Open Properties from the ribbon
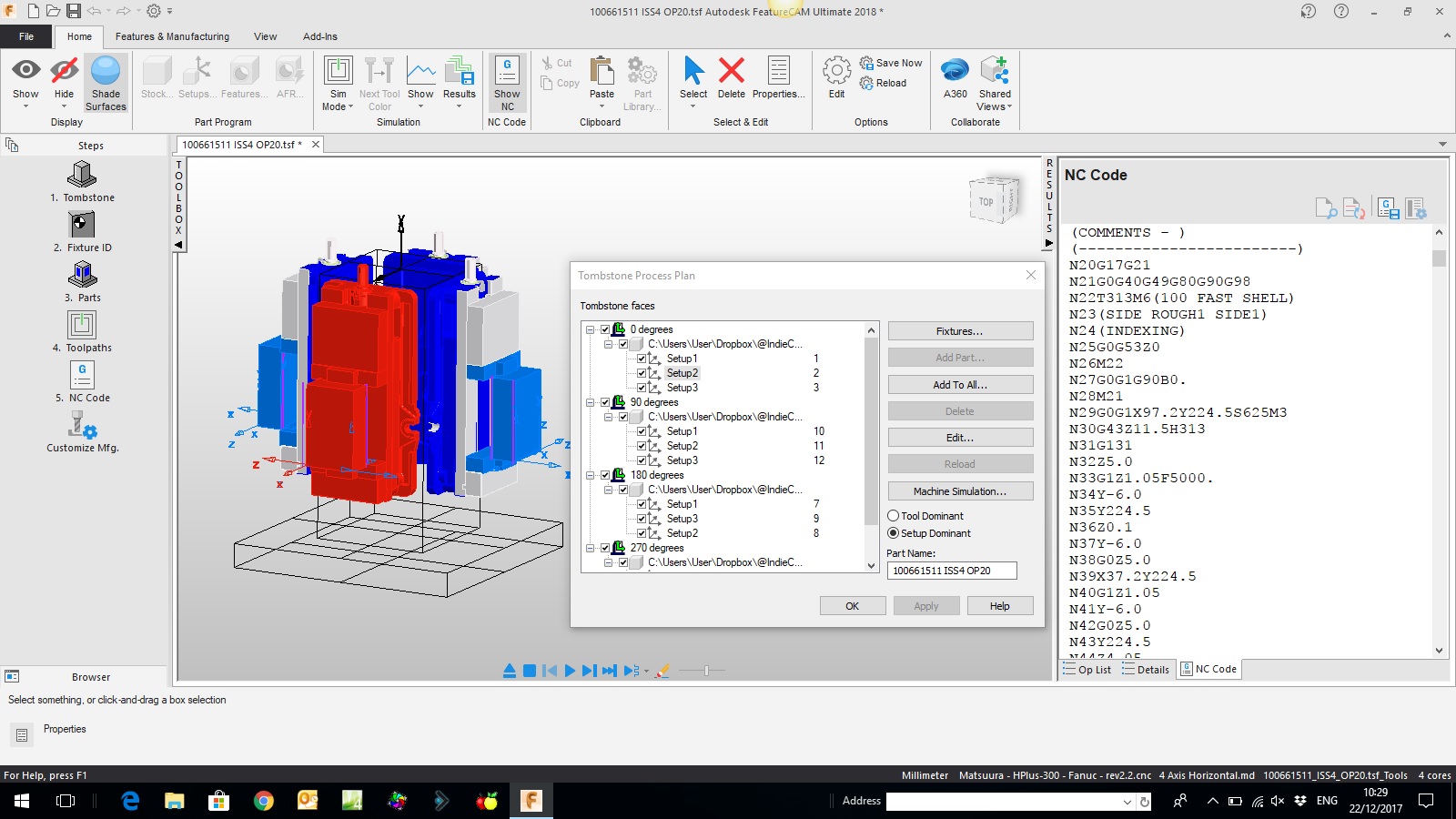The width and height of the screenshot is (1456, 819). coord(779,77)
